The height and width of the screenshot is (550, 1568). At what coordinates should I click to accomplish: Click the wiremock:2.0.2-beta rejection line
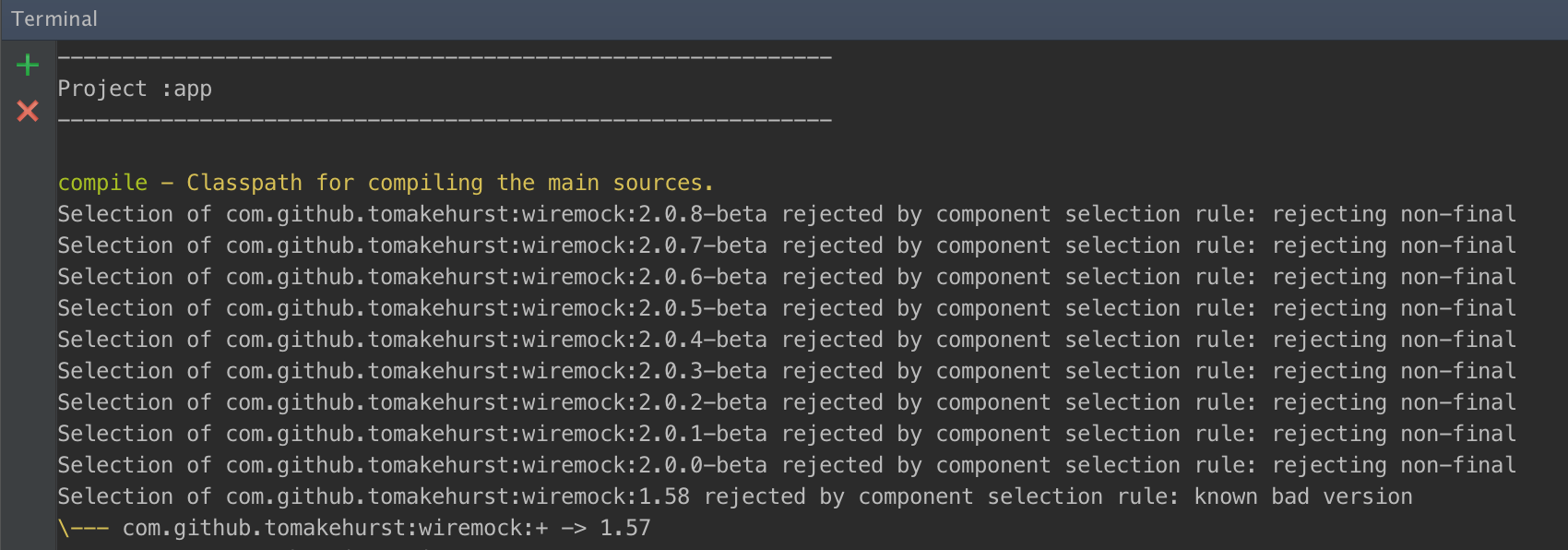tap(786, 402)
